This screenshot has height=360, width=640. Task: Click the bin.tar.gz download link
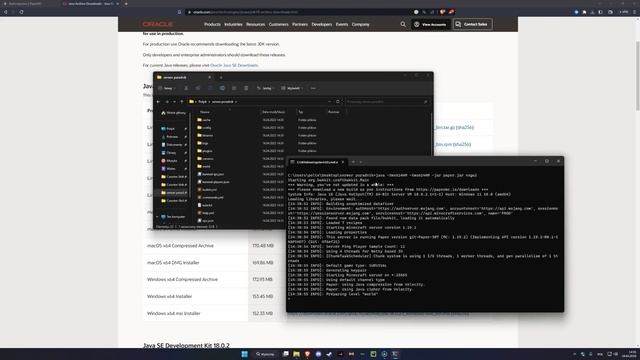coord(454,127)
